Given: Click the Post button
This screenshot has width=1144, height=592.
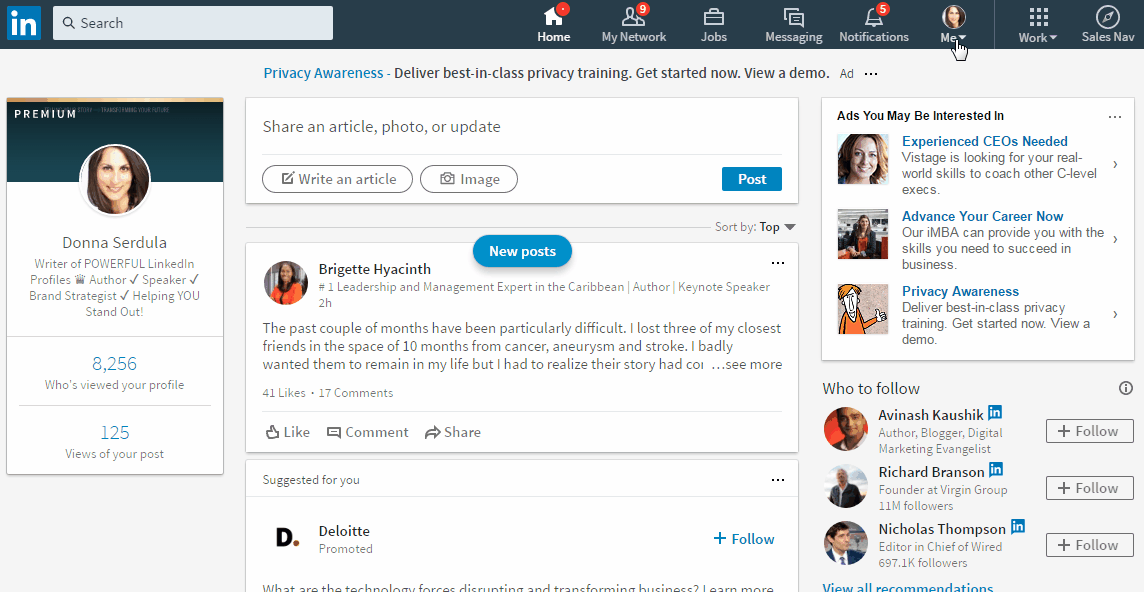Looking at the screenshot, I should pos(751,180).
